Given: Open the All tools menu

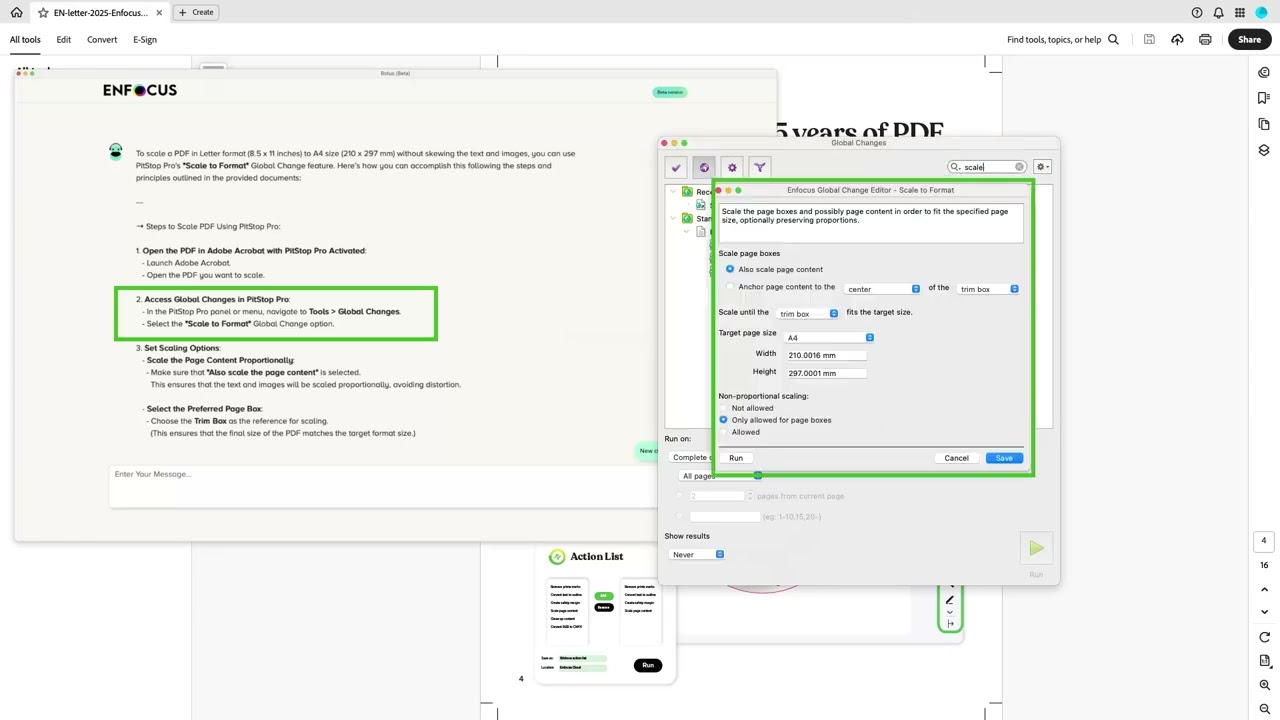Looking at the screenshot, I should [25, 40].
